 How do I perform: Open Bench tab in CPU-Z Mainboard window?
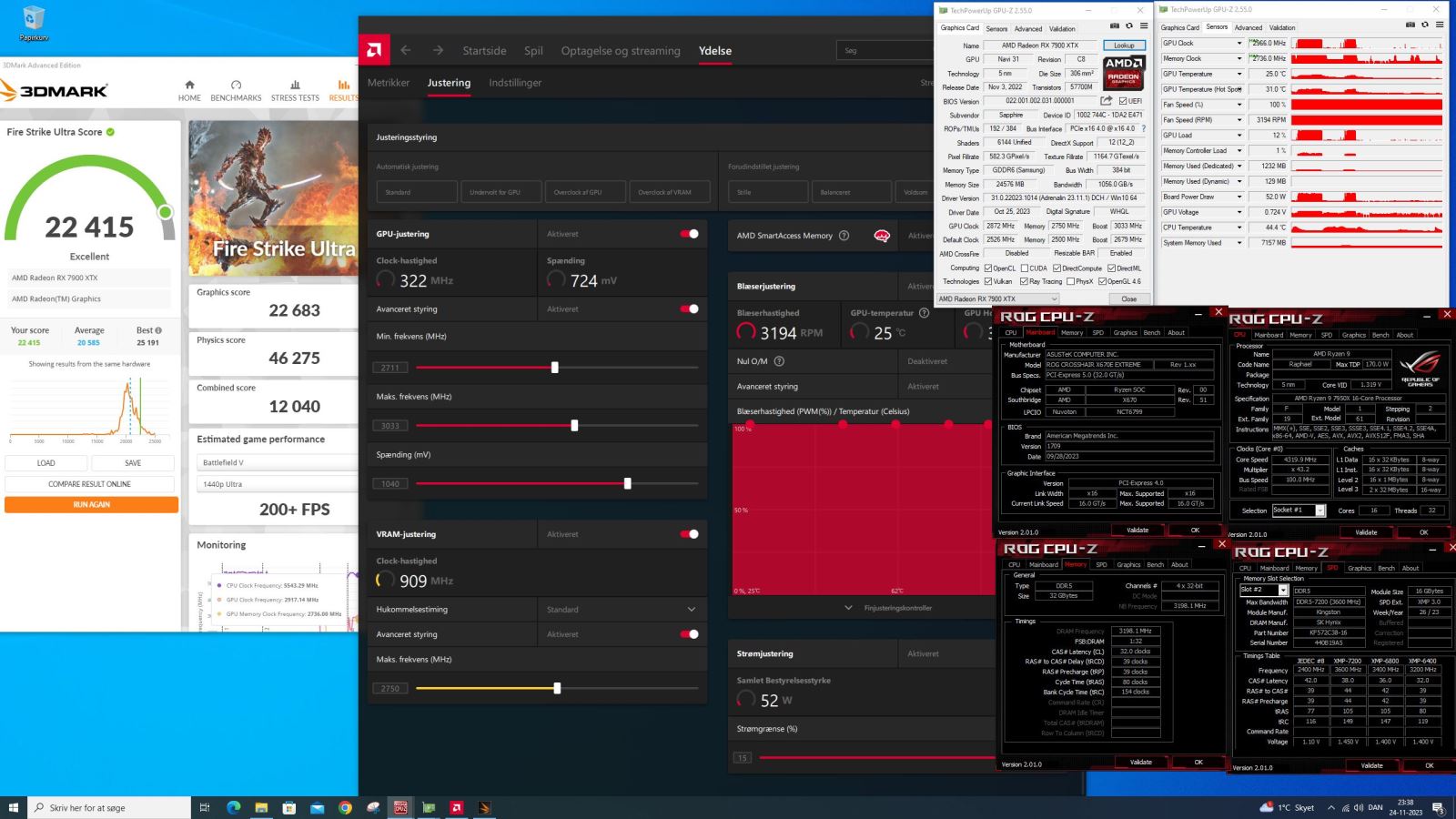click(1152, 332)
